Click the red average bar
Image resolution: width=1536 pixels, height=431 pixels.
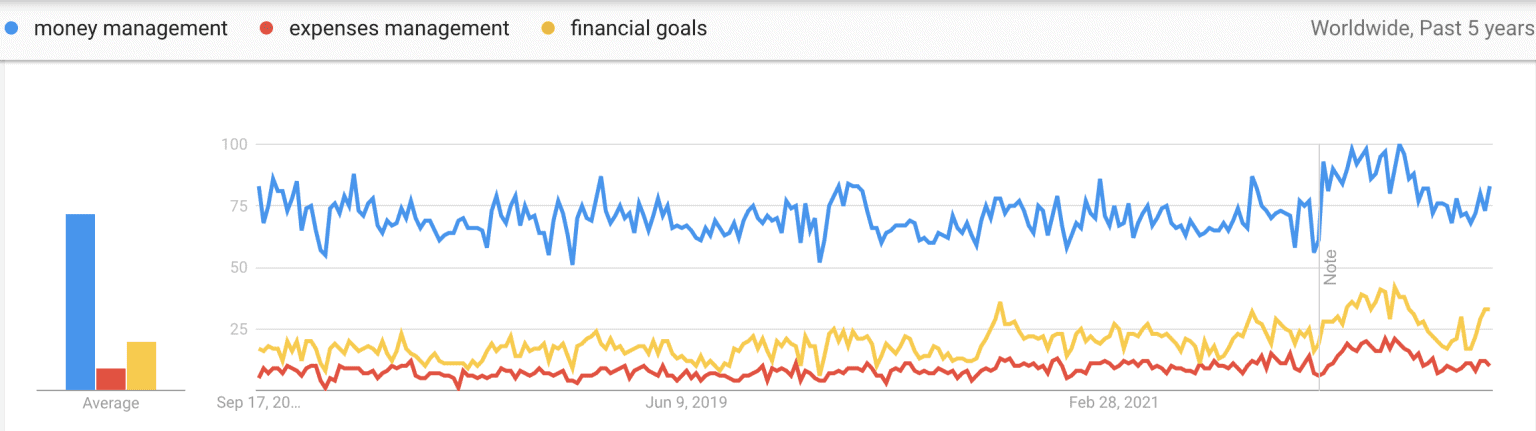point(111,378)
